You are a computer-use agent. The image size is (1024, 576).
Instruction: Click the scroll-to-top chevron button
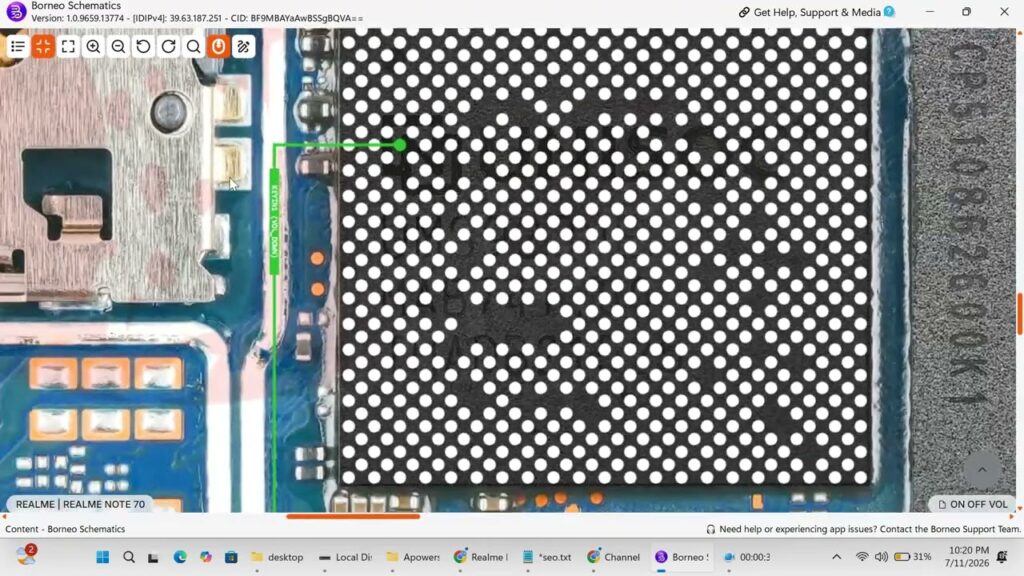tap(982, 469)
